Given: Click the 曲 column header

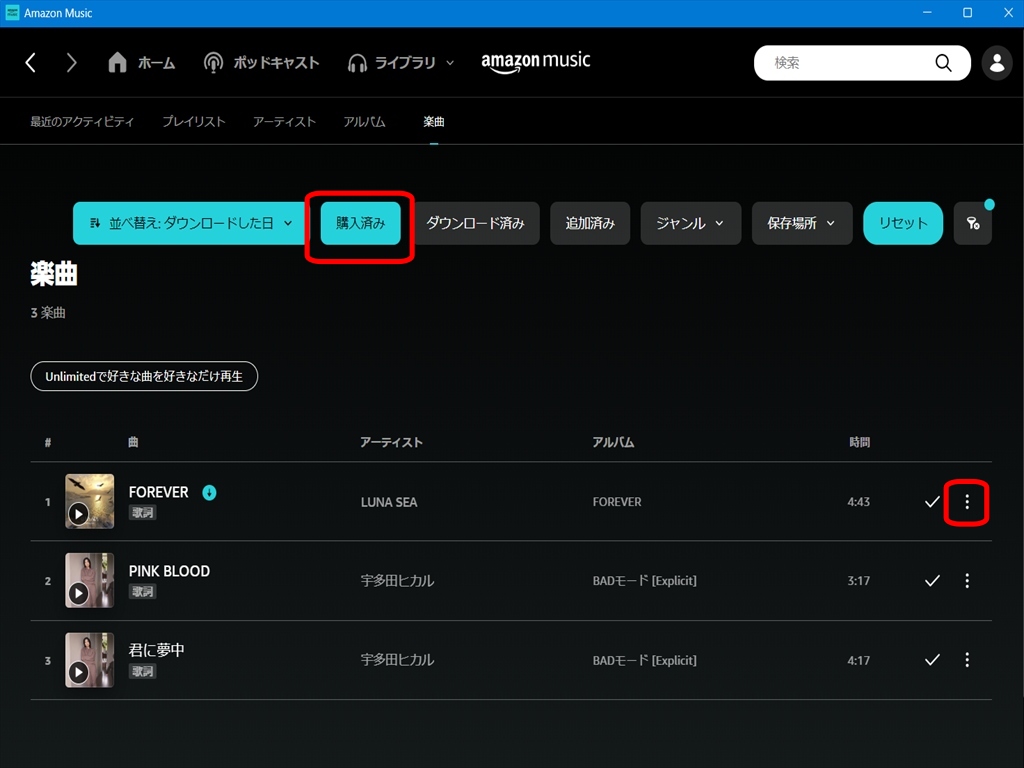Looking at the screenshot, I should [133, 442].
